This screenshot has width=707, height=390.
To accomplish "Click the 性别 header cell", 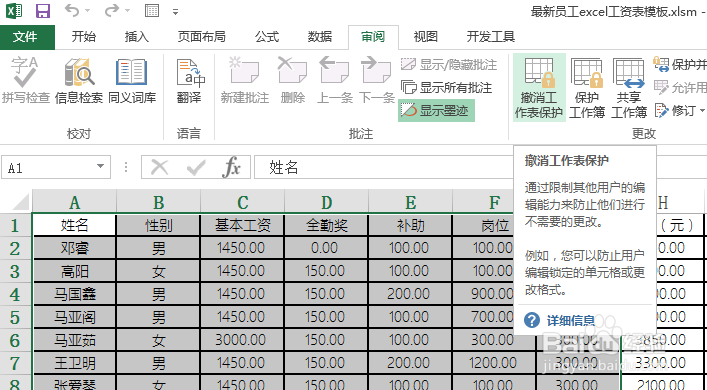I will pos(158,225).
